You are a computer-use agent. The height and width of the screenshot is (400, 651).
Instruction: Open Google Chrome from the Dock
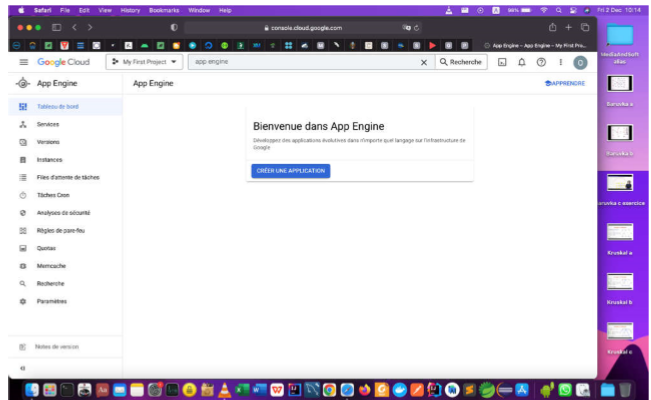329,390
